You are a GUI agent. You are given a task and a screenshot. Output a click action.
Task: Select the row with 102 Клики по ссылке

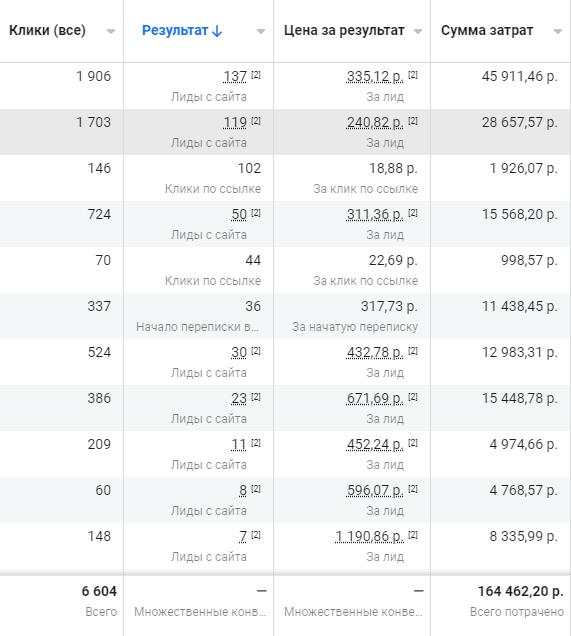286,178
